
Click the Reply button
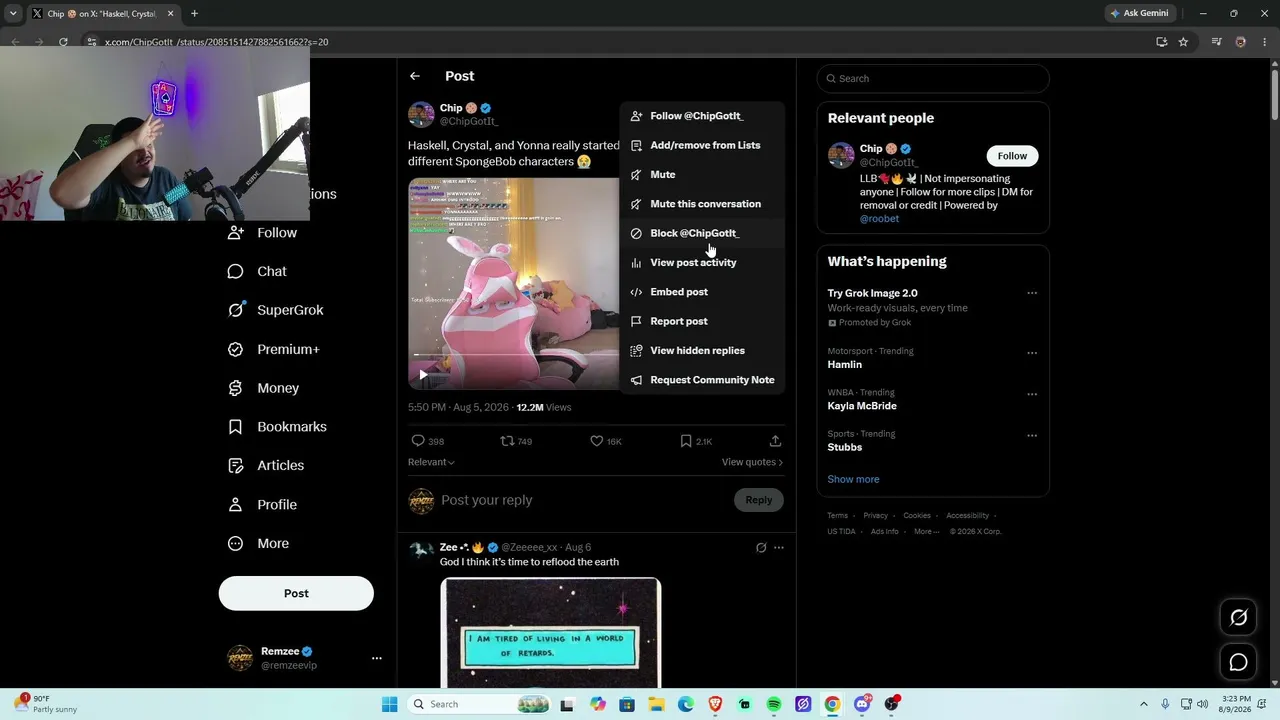[x=759, y=500]
